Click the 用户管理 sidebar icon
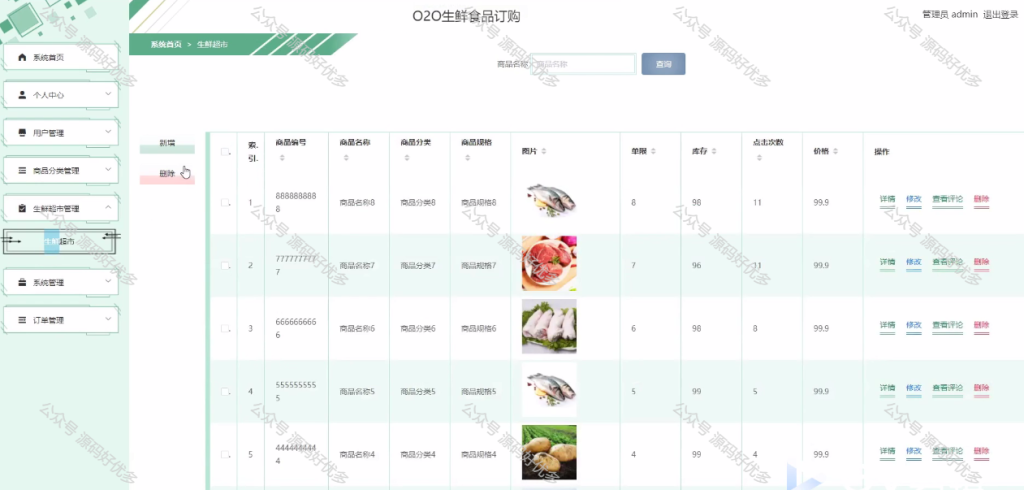 (x=22, y=133)
